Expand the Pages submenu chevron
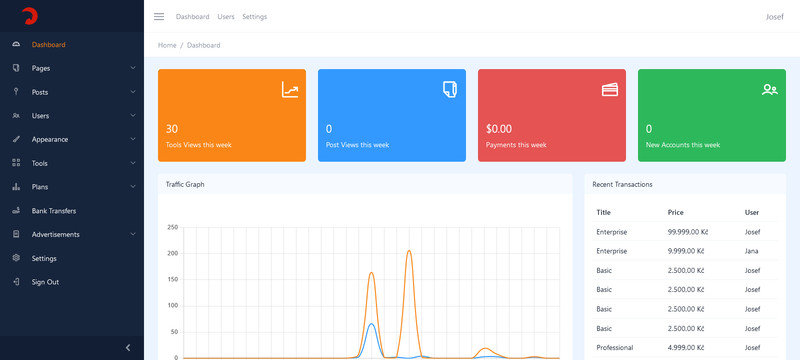Screen dimensions: 800x360 click(x=133, y=68)
